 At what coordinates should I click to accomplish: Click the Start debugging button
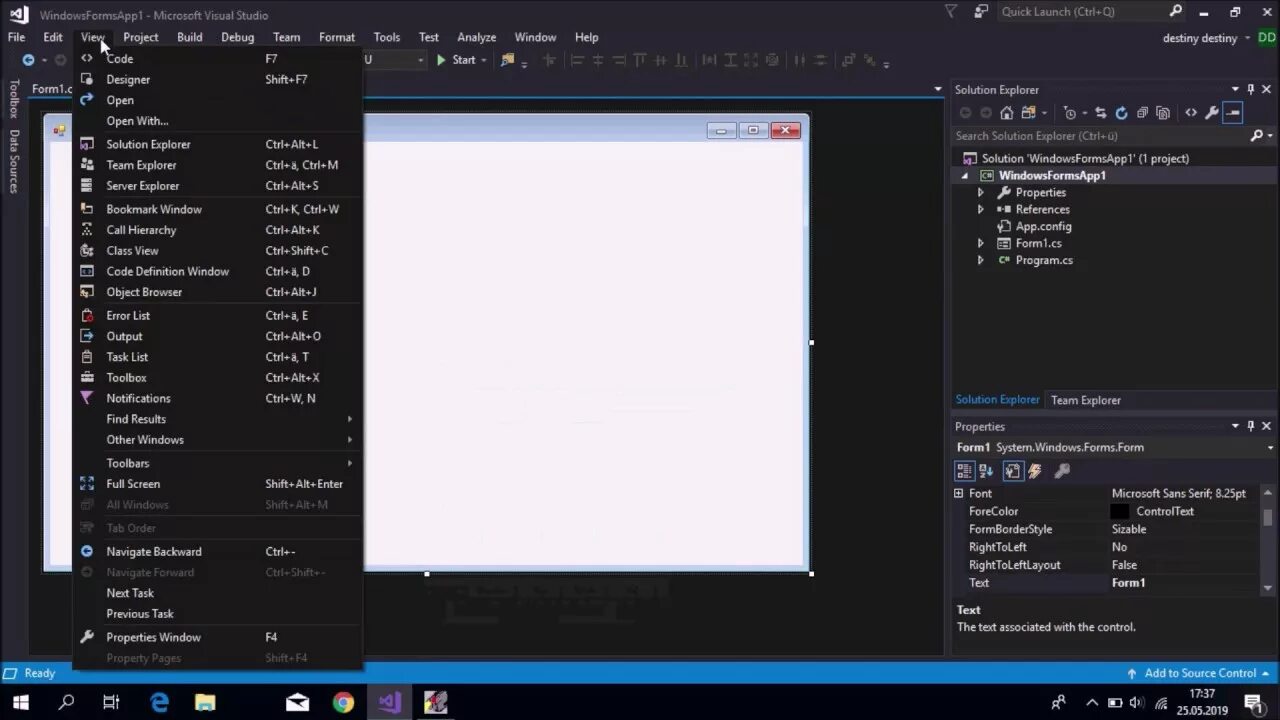pos(456,60)
